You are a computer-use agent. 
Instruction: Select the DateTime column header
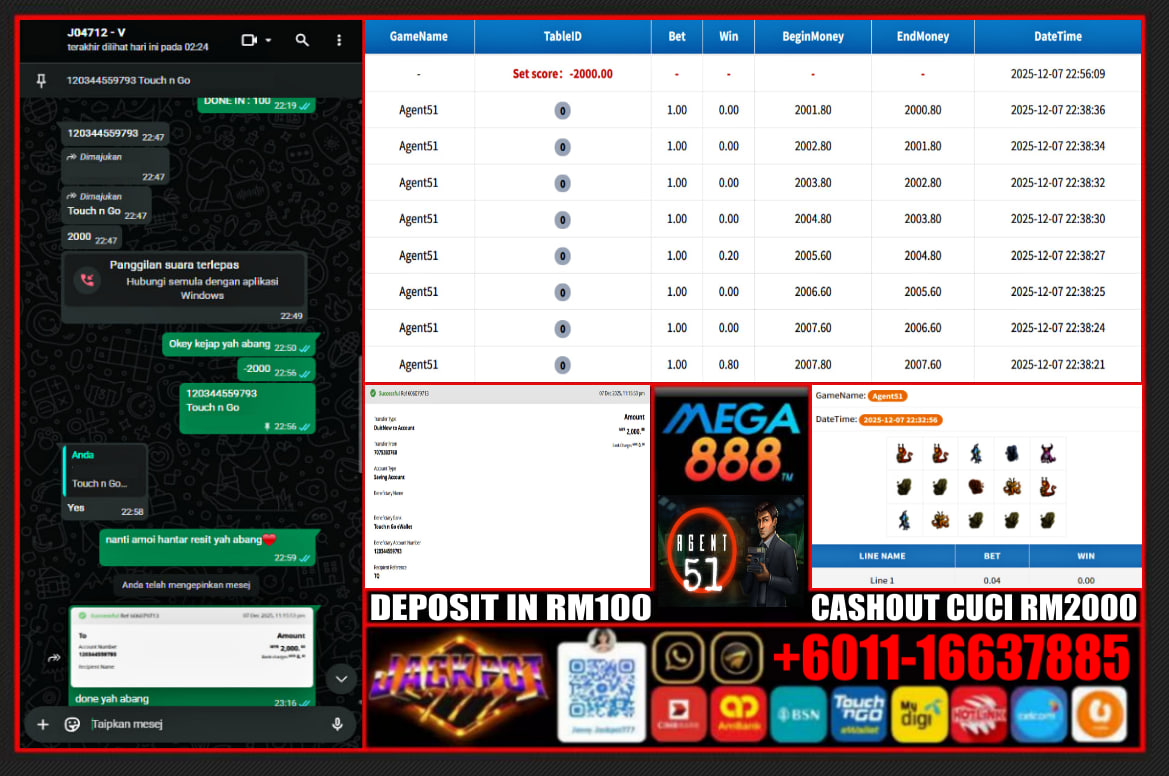(x=1057, y=36)
